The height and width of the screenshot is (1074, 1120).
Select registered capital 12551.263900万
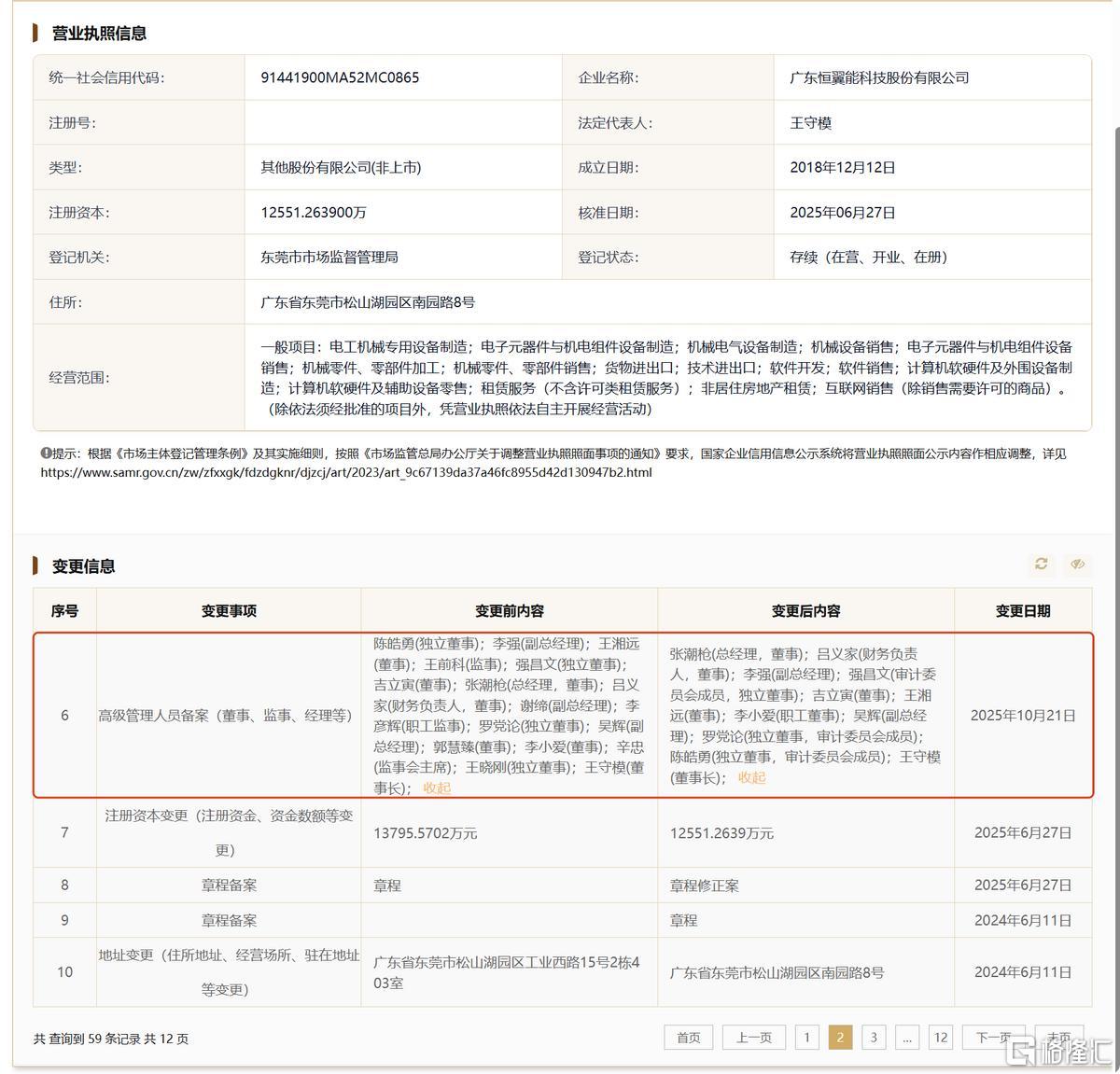click(314, 212)
